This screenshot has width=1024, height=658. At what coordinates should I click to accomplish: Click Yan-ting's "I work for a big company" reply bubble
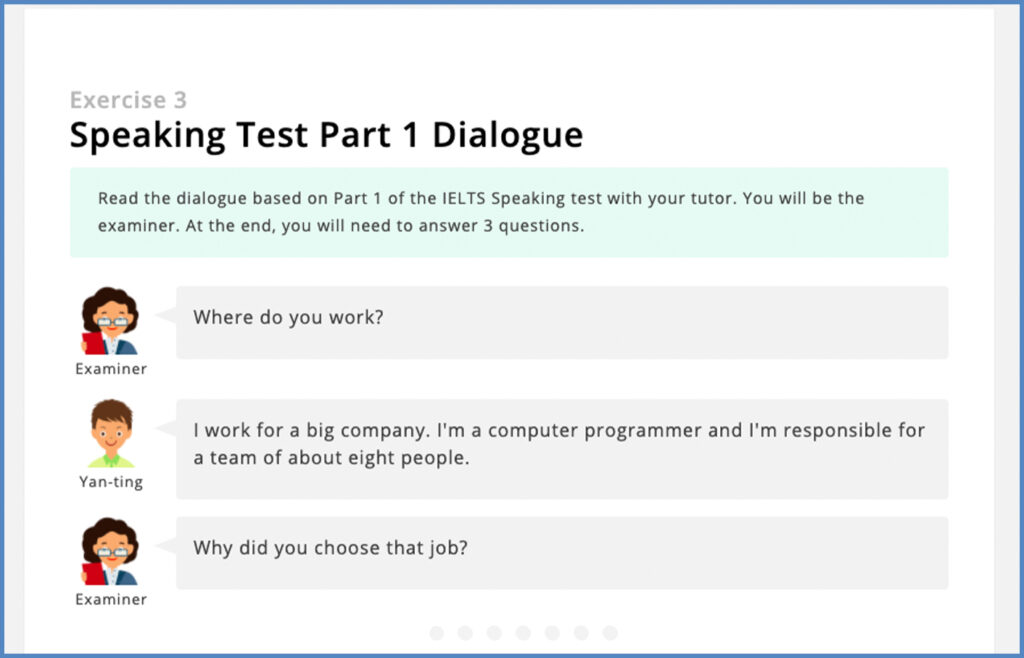click(x=562, y=449)
